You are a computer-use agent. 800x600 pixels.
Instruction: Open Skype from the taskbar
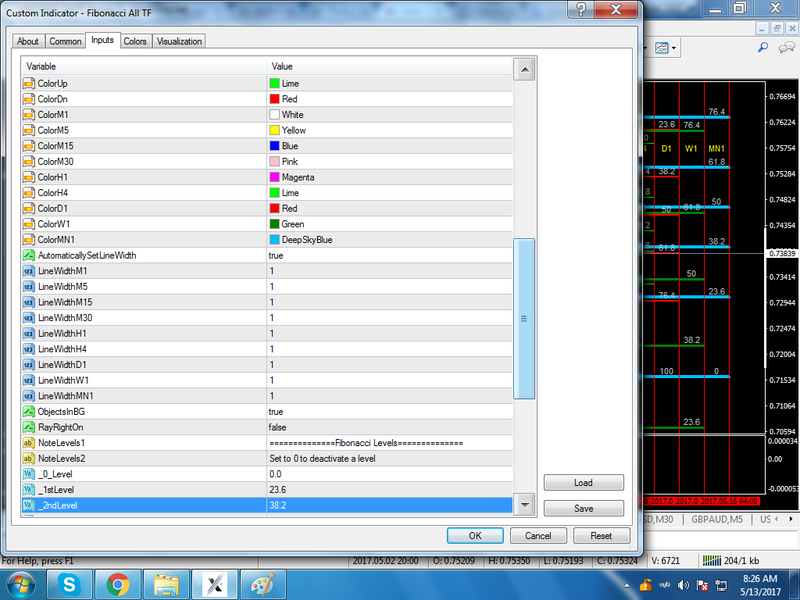click(69, 584)
